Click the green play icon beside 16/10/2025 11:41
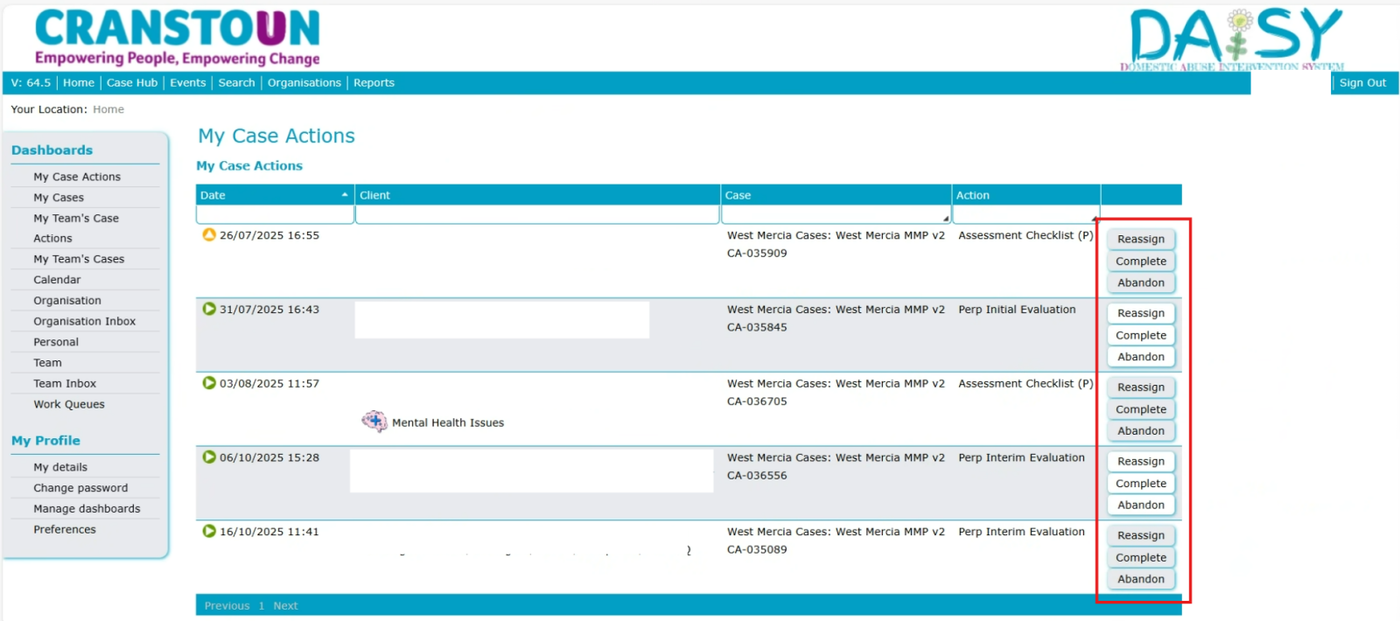This screenshot has width=1400, height=621. 209,531
